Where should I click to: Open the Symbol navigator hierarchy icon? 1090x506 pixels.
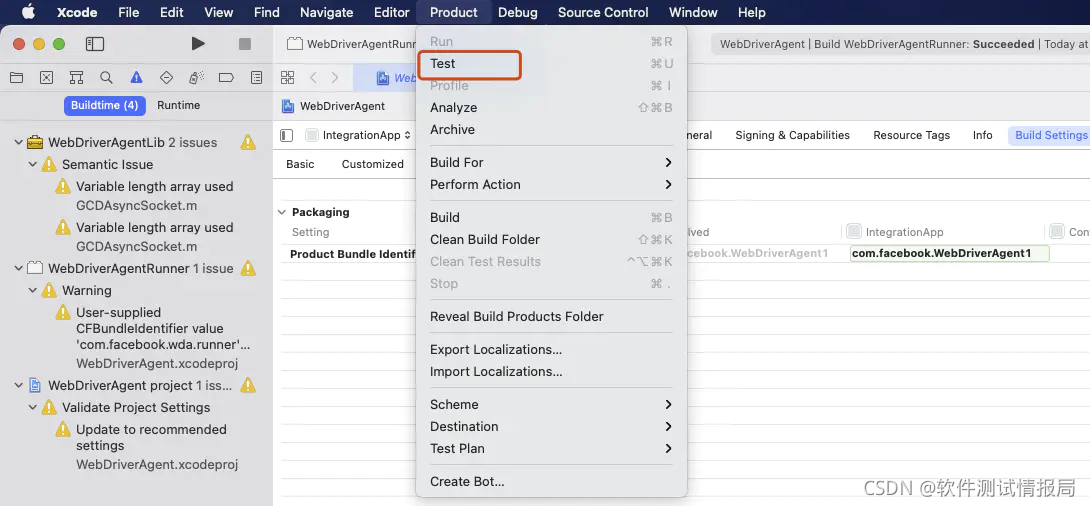pyautogui.click(x=76, y=77)
